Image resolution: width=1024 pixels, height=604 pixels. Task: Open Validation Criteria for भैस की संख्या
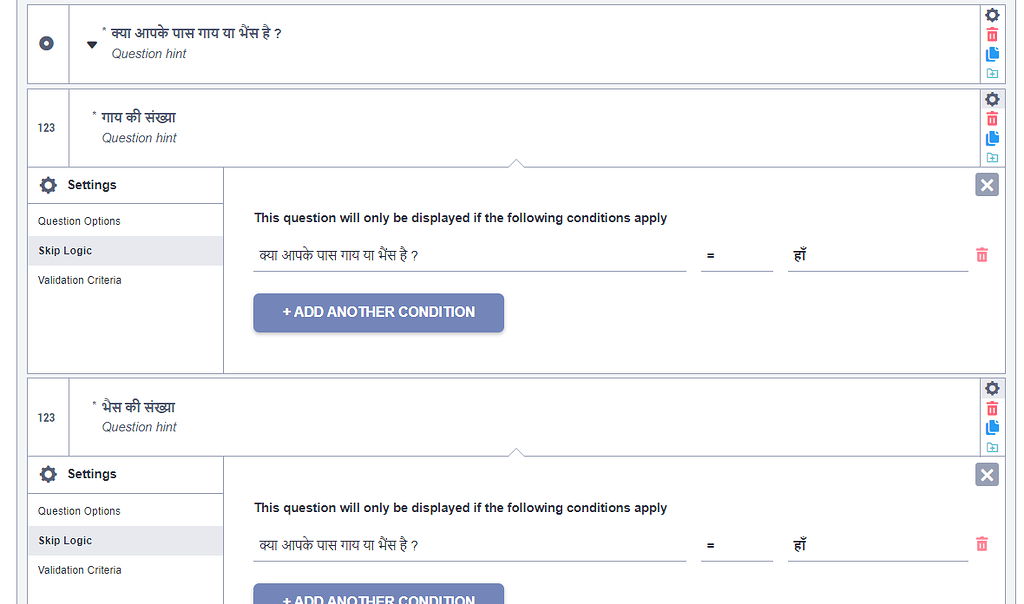coord(80,570)
